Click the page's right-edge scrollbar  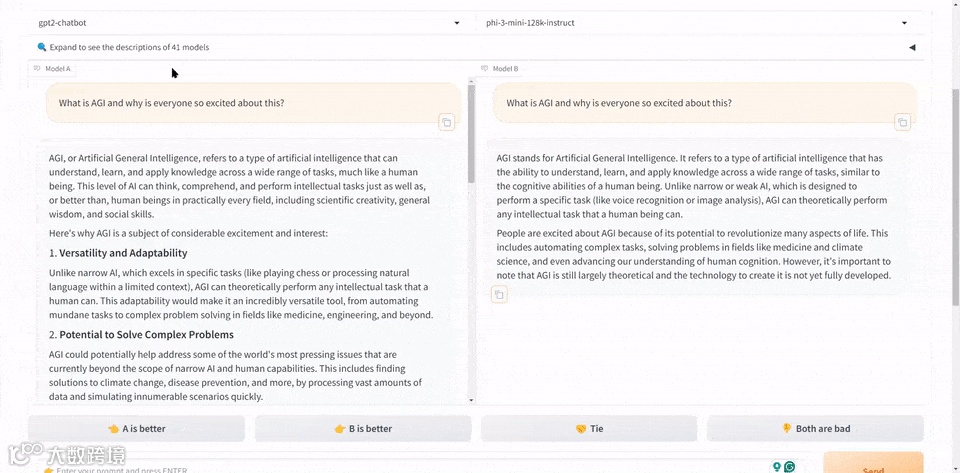point(955,200)
